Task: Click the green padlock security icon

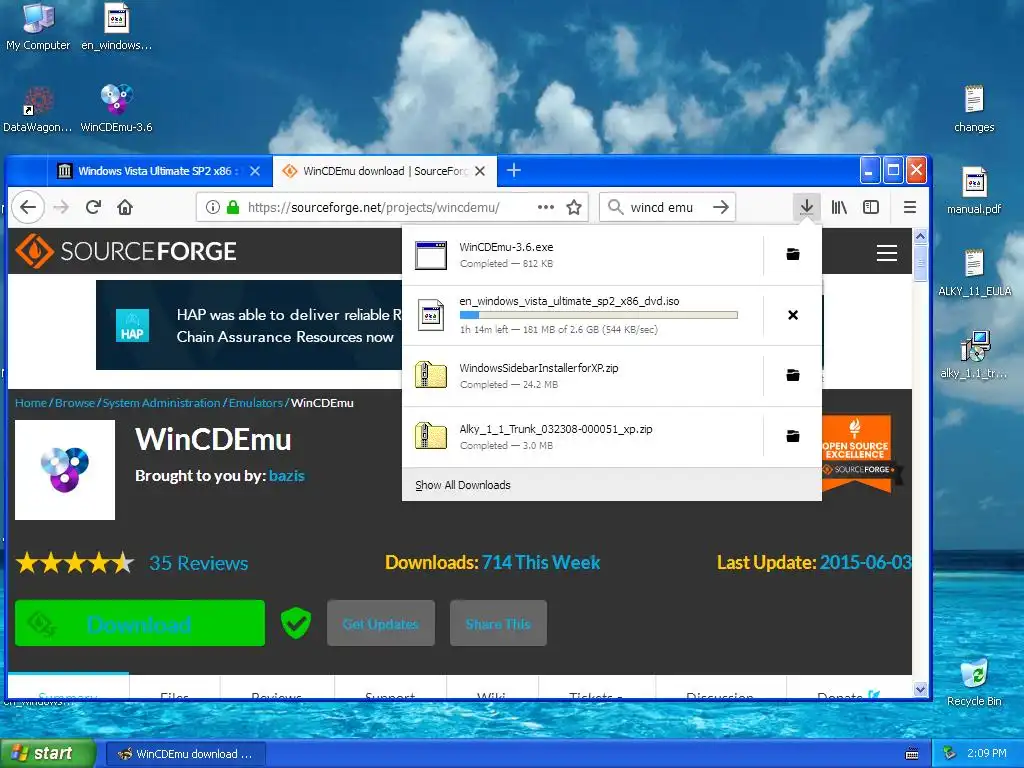Action: [x=232, y=207]
